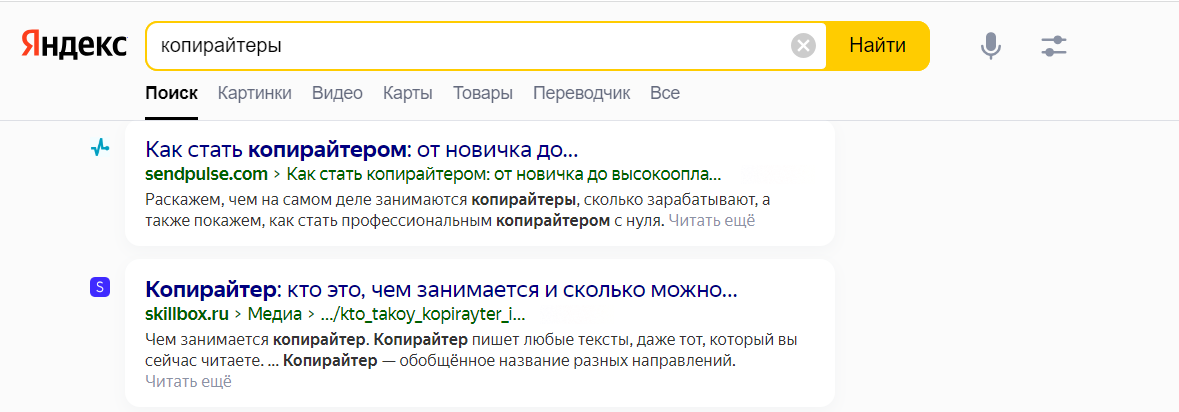
Task: Open the Карты tab
Action: point(407,93)
